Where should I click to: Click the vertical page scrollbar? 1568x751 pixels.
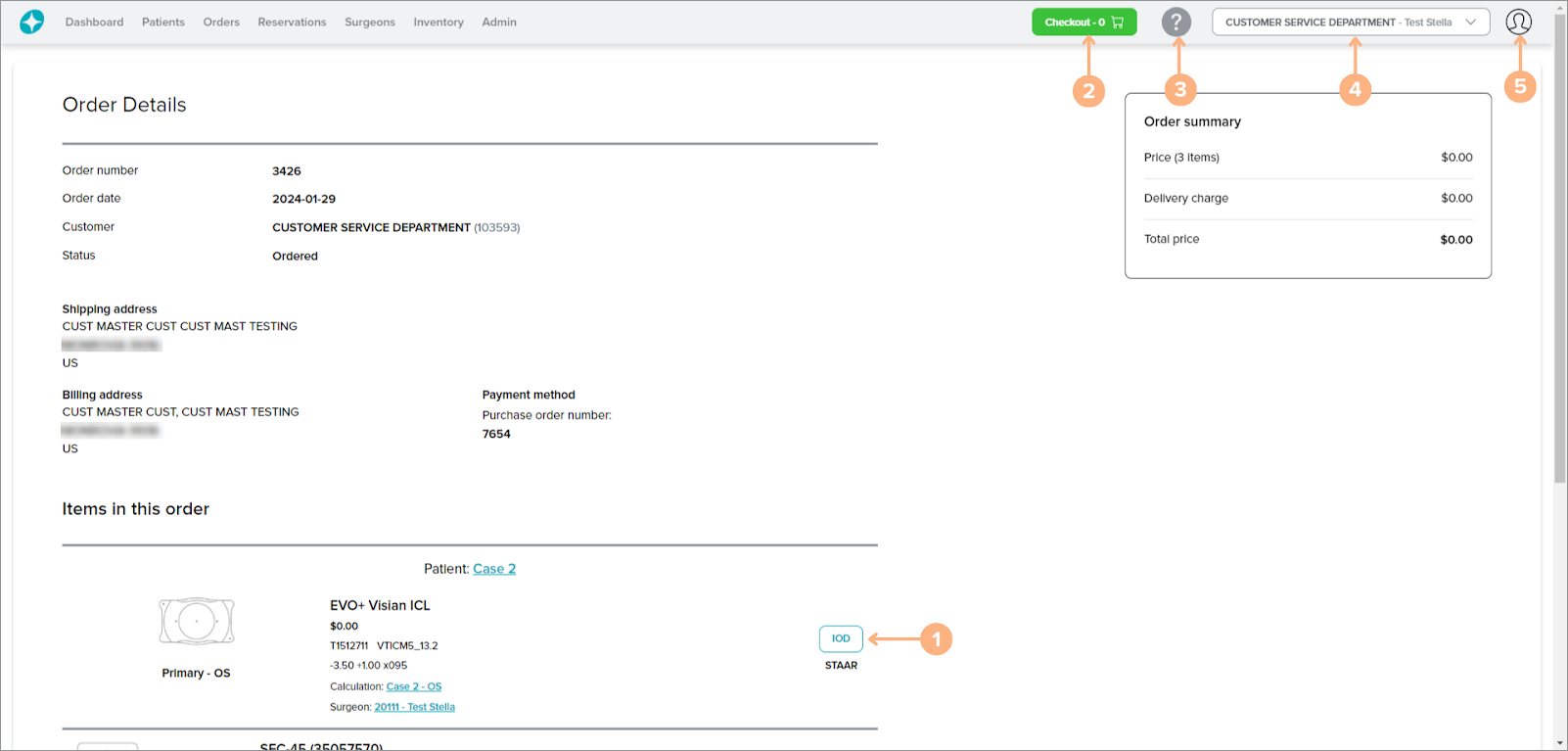click(1559, 255)
